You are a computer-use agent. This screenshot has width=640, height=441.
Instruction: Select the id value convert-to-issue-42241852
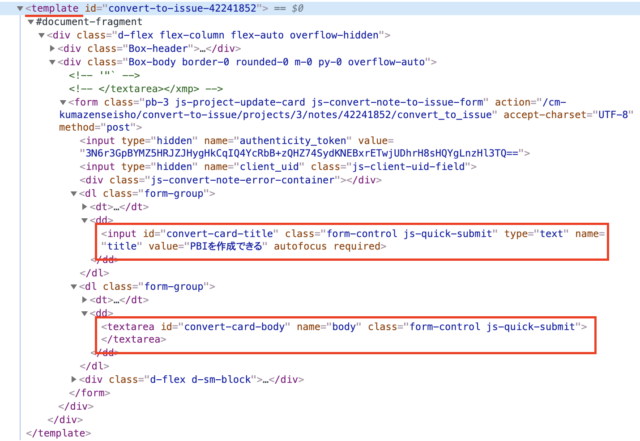[182, 8]
